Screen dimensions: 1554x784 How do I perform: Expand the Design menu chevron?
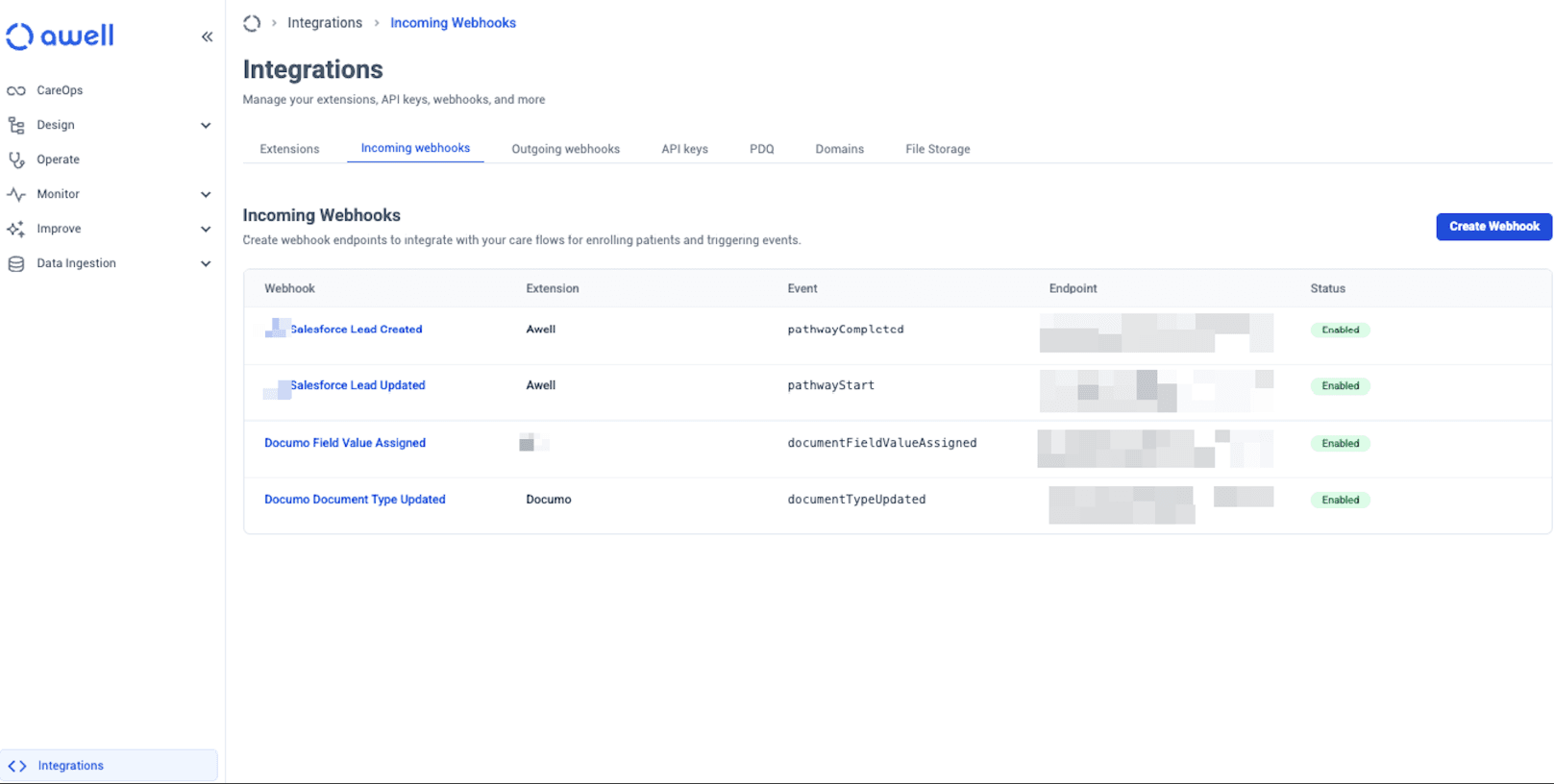pos(206,125)
